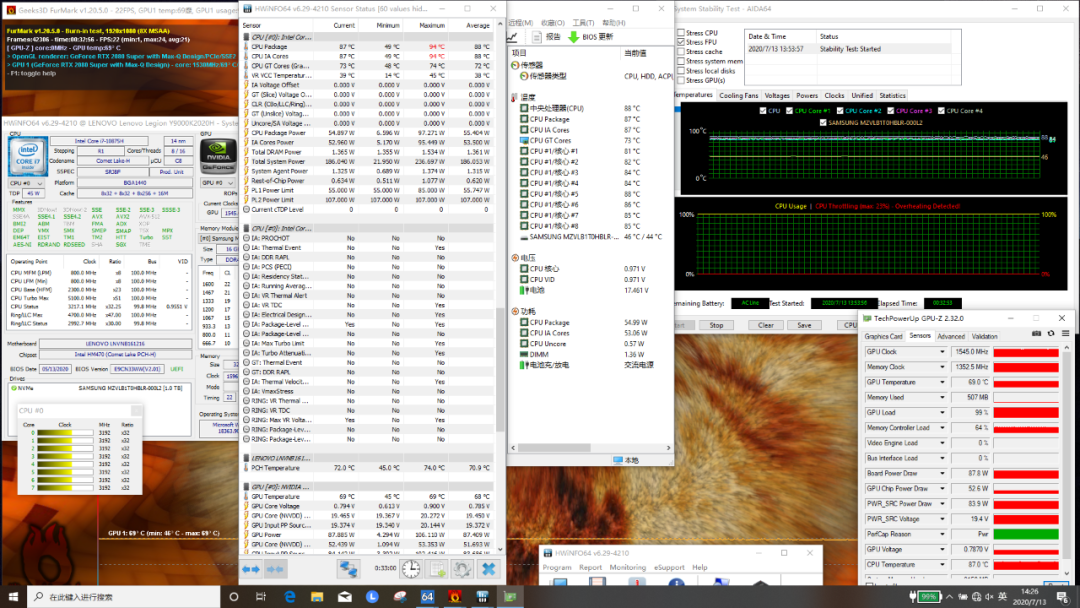Image resolution: width=1080 pixels, height=608 pixels.
Task: Switch to FurMark taskbar icon
Action: [455, 596]
